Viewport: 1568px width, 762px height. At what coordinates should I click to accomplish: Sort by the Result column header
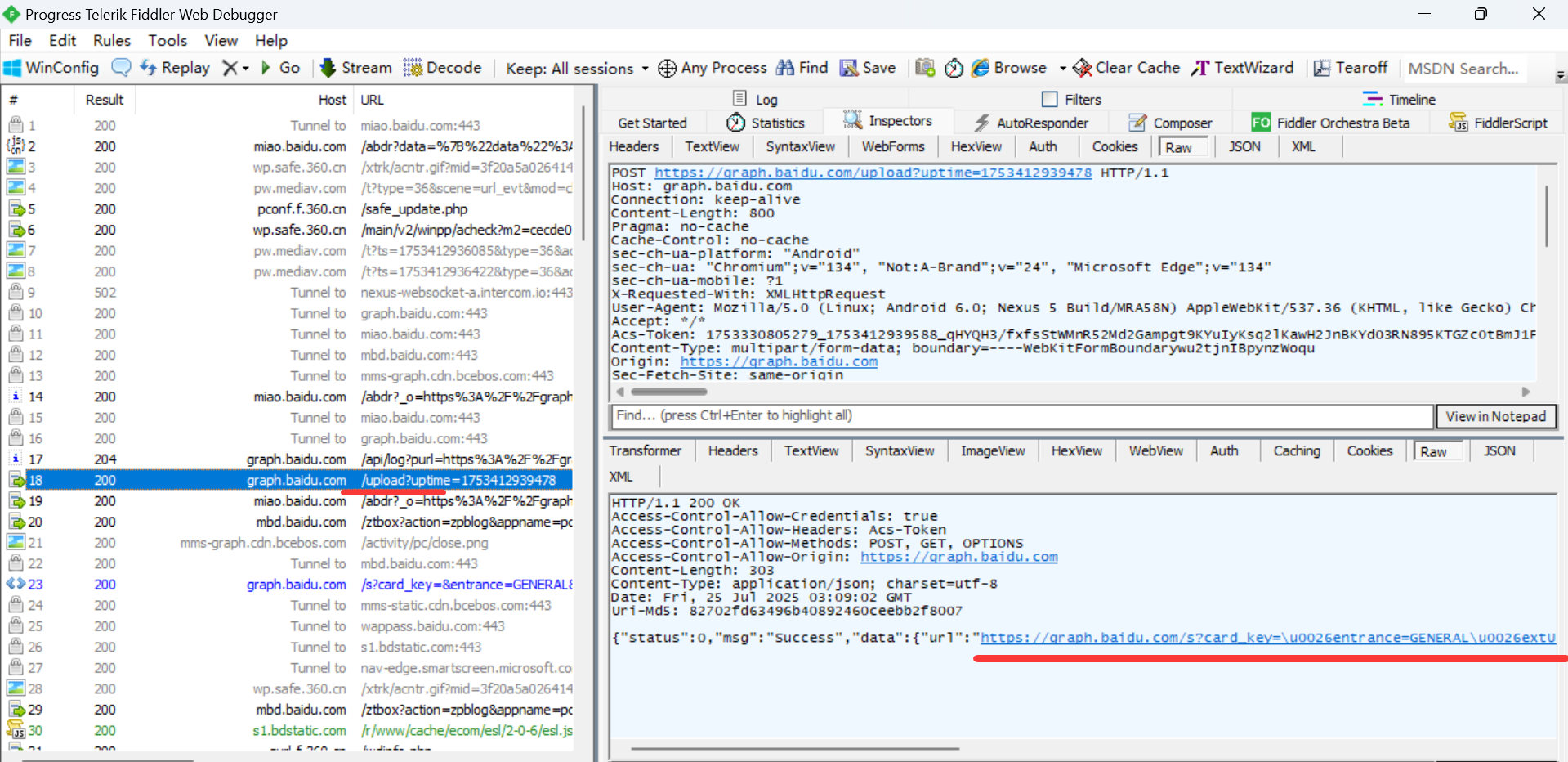(105, 99)
